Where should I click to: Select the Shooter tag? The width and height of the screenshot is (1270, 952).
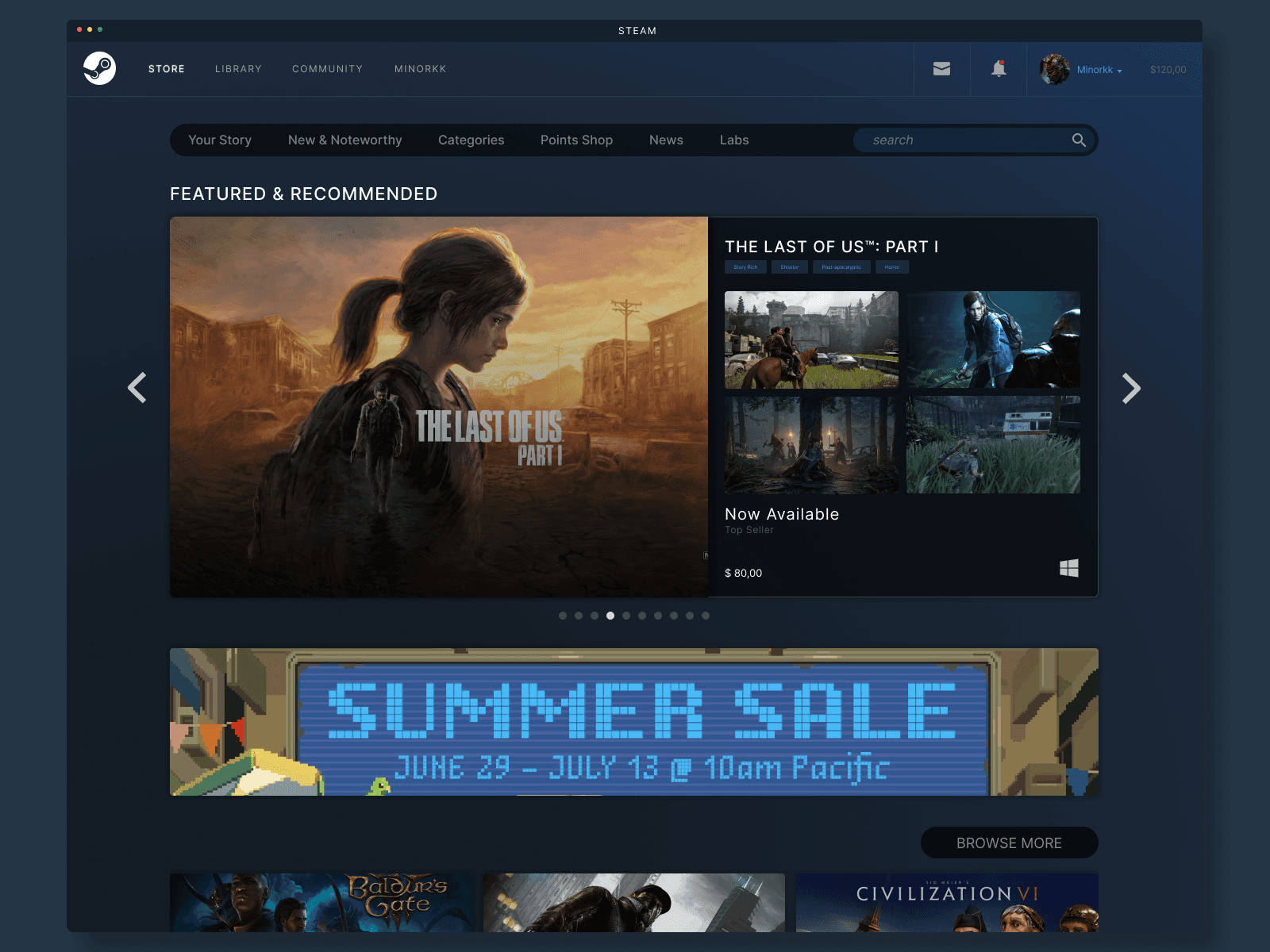point(790,267)
